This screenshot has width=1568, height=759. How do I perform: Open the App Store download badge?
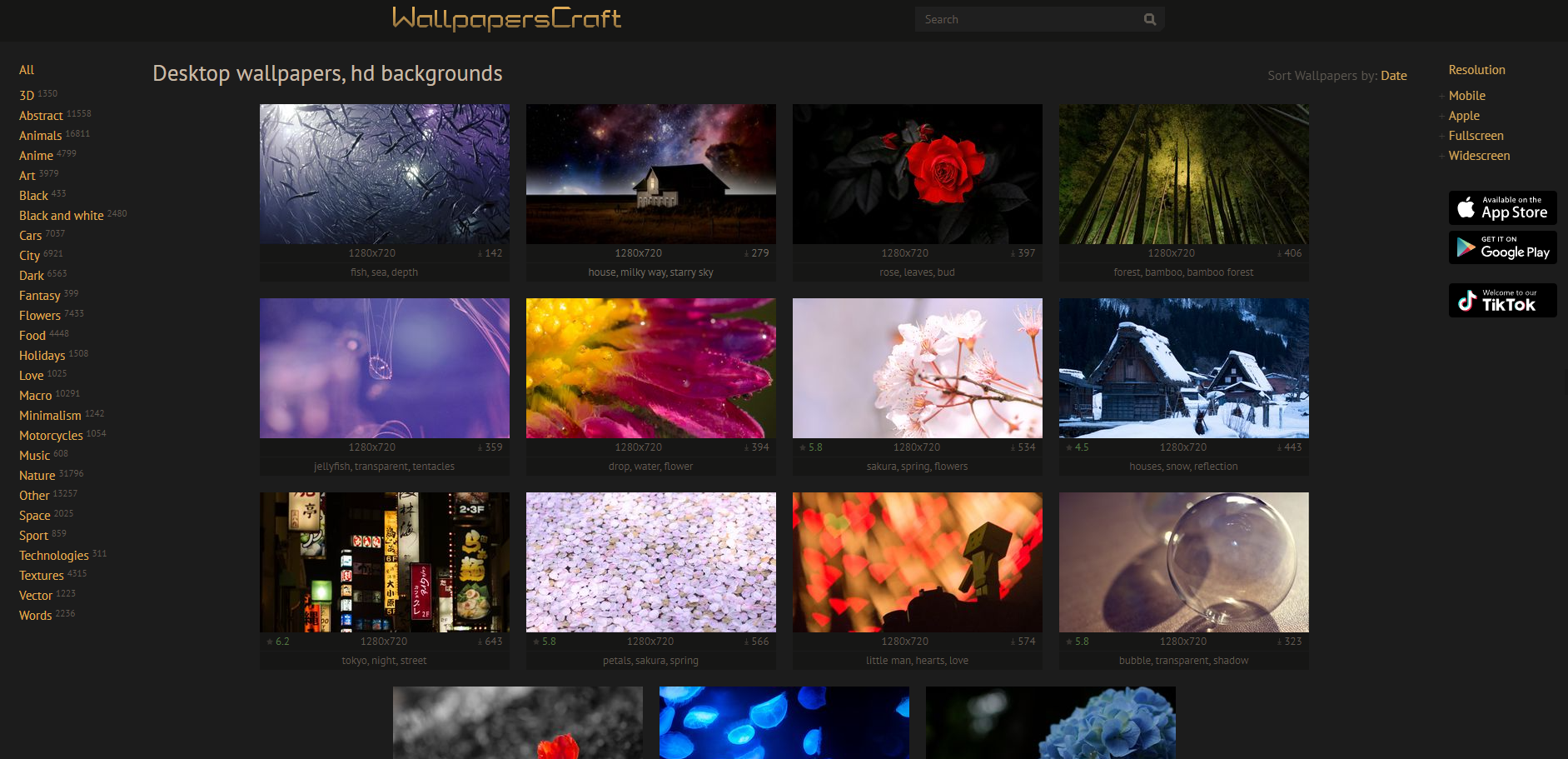click(1502, 208)
